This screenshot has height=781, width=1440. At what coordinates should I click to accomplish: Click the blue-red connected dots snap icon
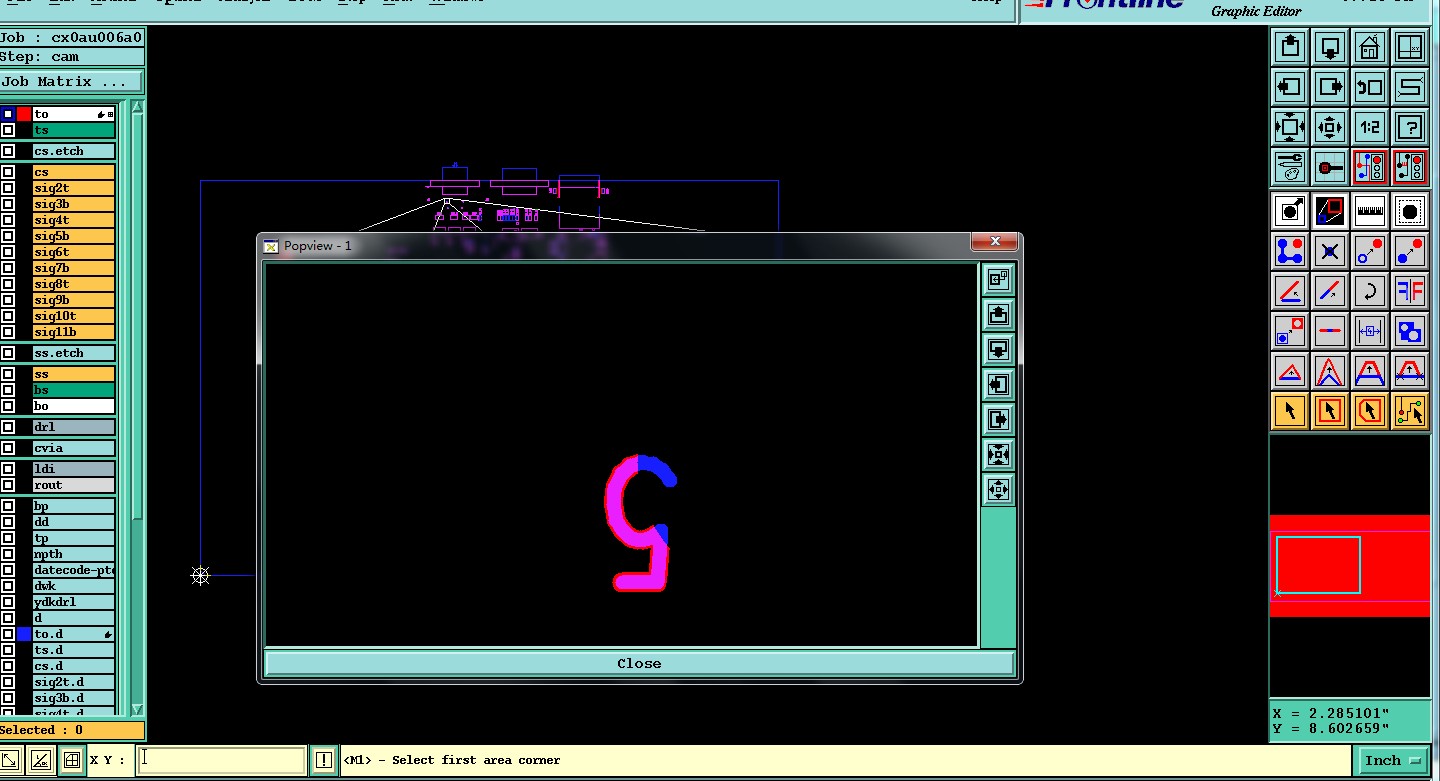pos(1290,251)
